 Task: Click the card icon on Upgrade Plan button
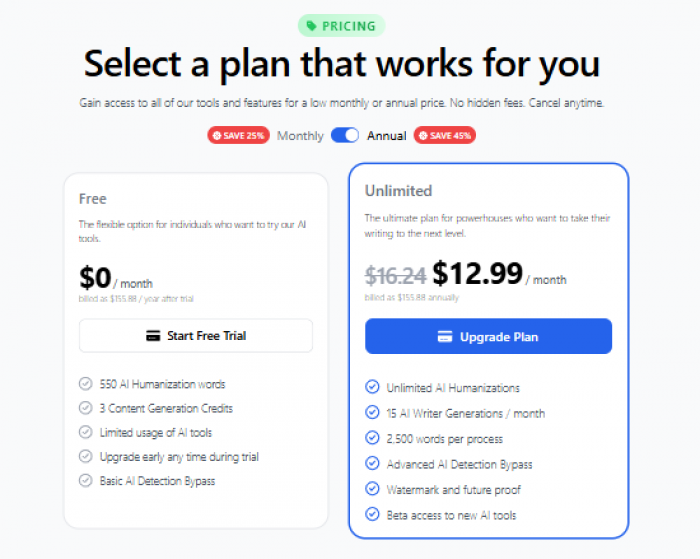click(445, 337)
